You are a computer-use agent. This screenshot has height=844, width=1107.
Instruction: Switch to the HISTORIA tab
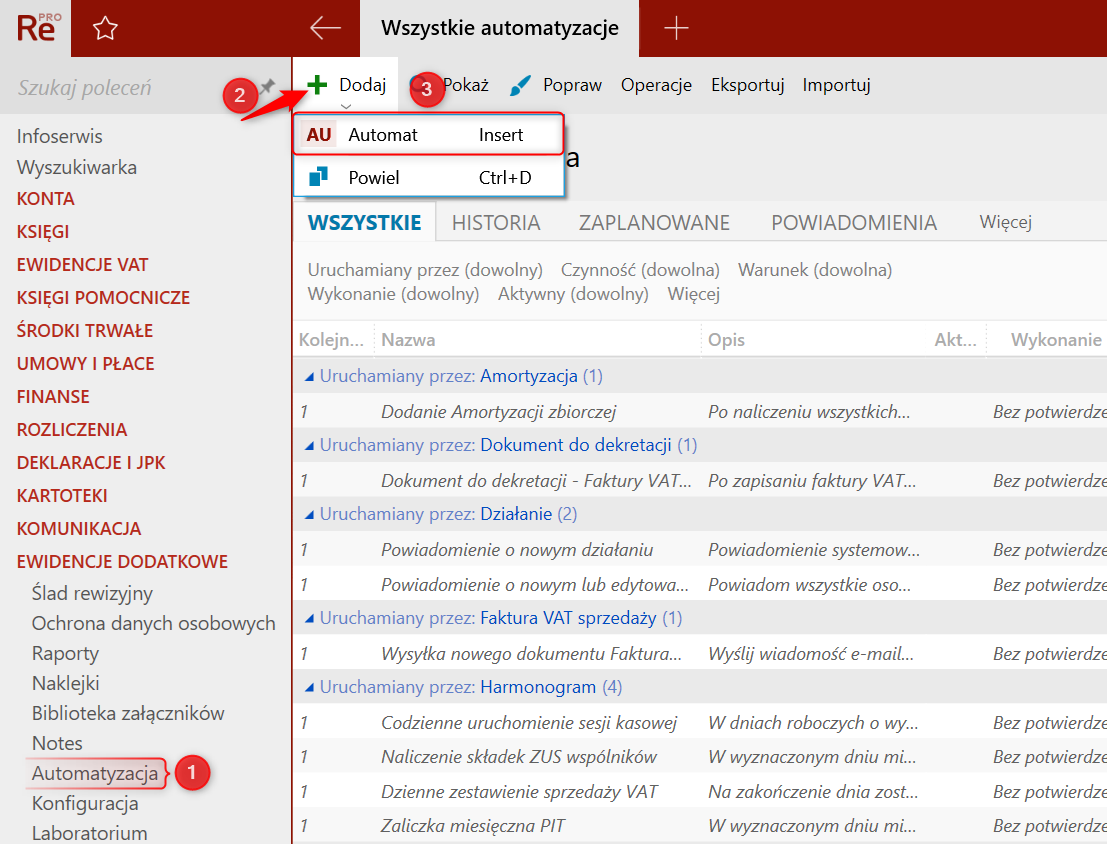(x=496, y=222)
